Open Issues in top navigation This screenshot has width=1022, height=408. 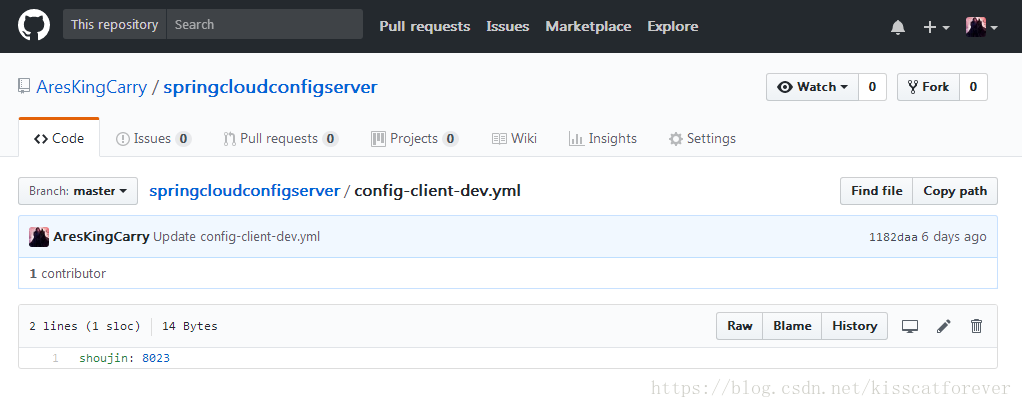[508, 26]
